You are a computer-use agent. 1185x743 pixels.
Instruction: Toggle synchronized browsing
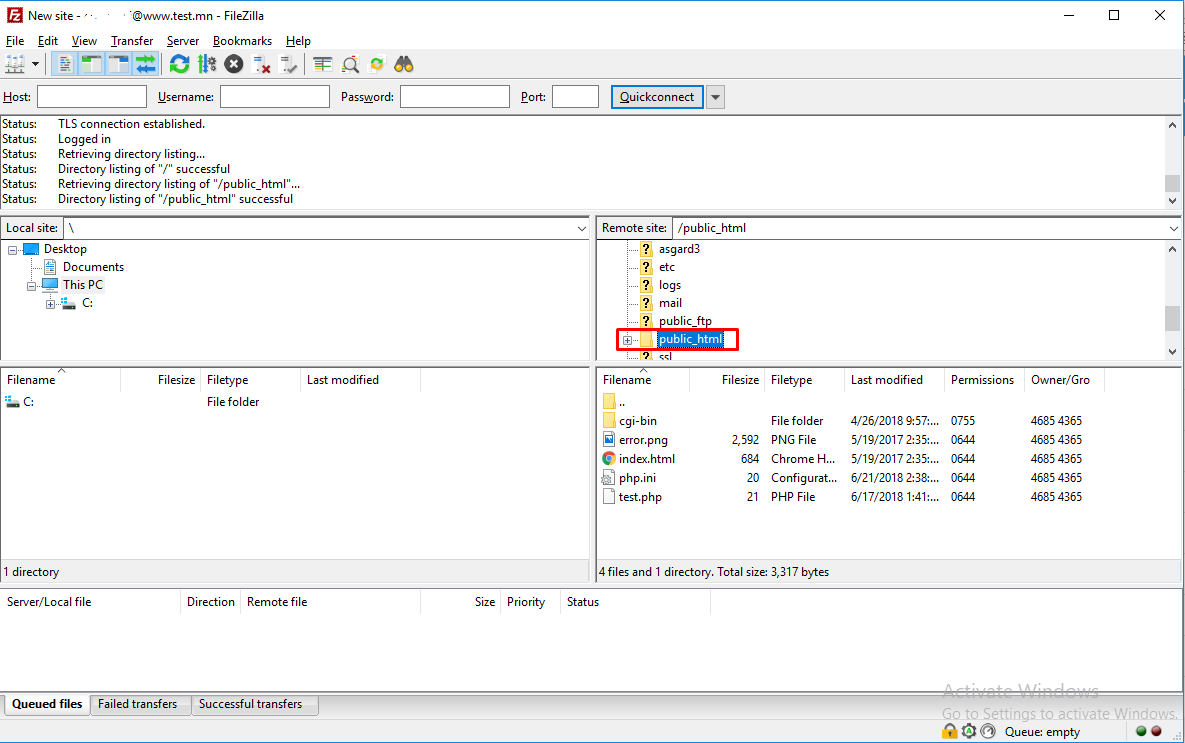[376, 65]
